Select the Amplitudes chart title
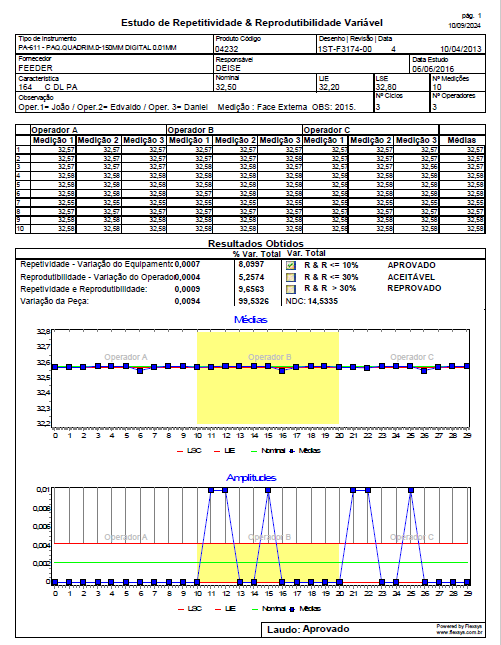Image resolution: width=501 pixels, height=645 pixels. point(251,478)
